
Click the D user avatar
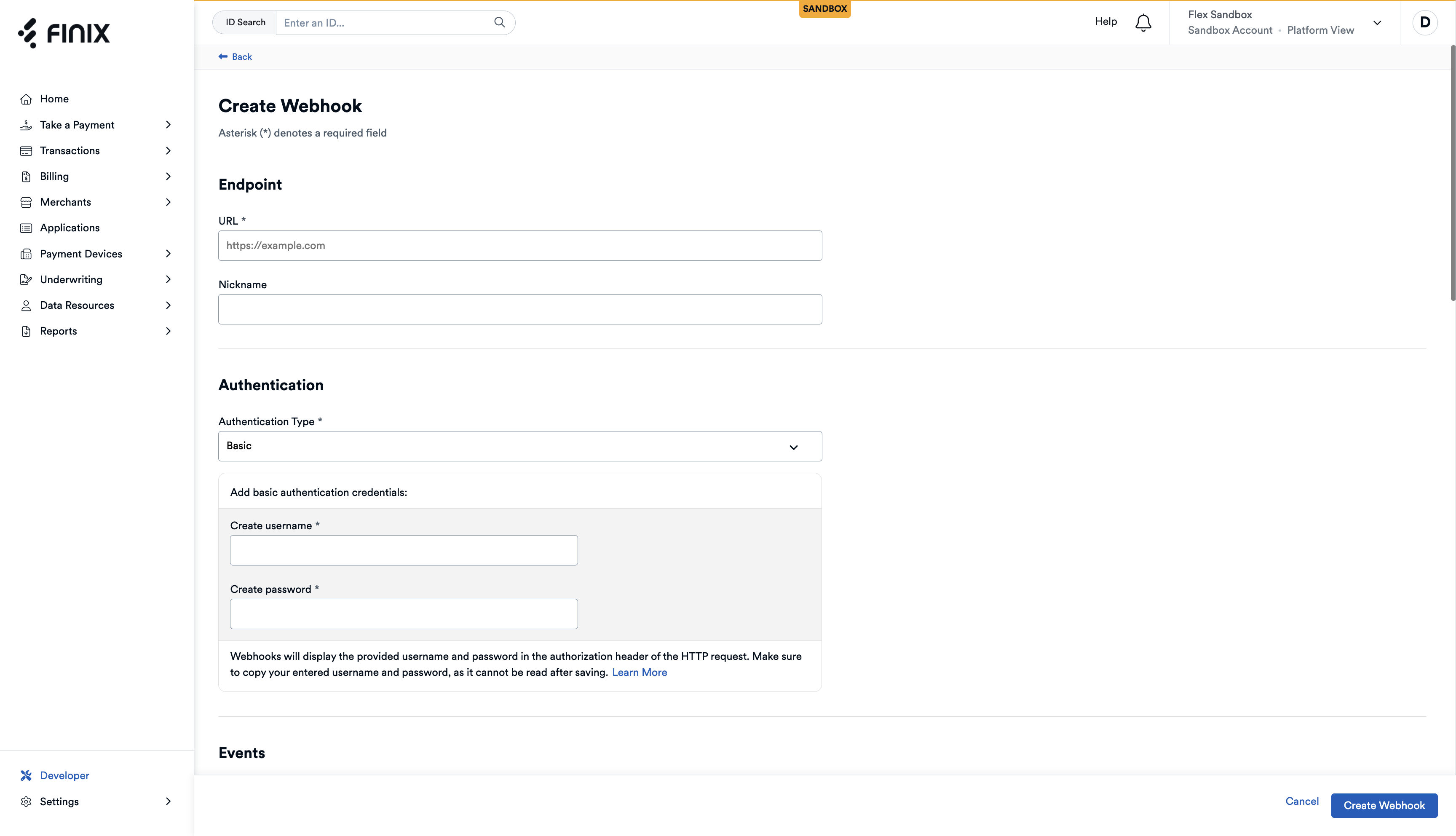pos(1424,22)
